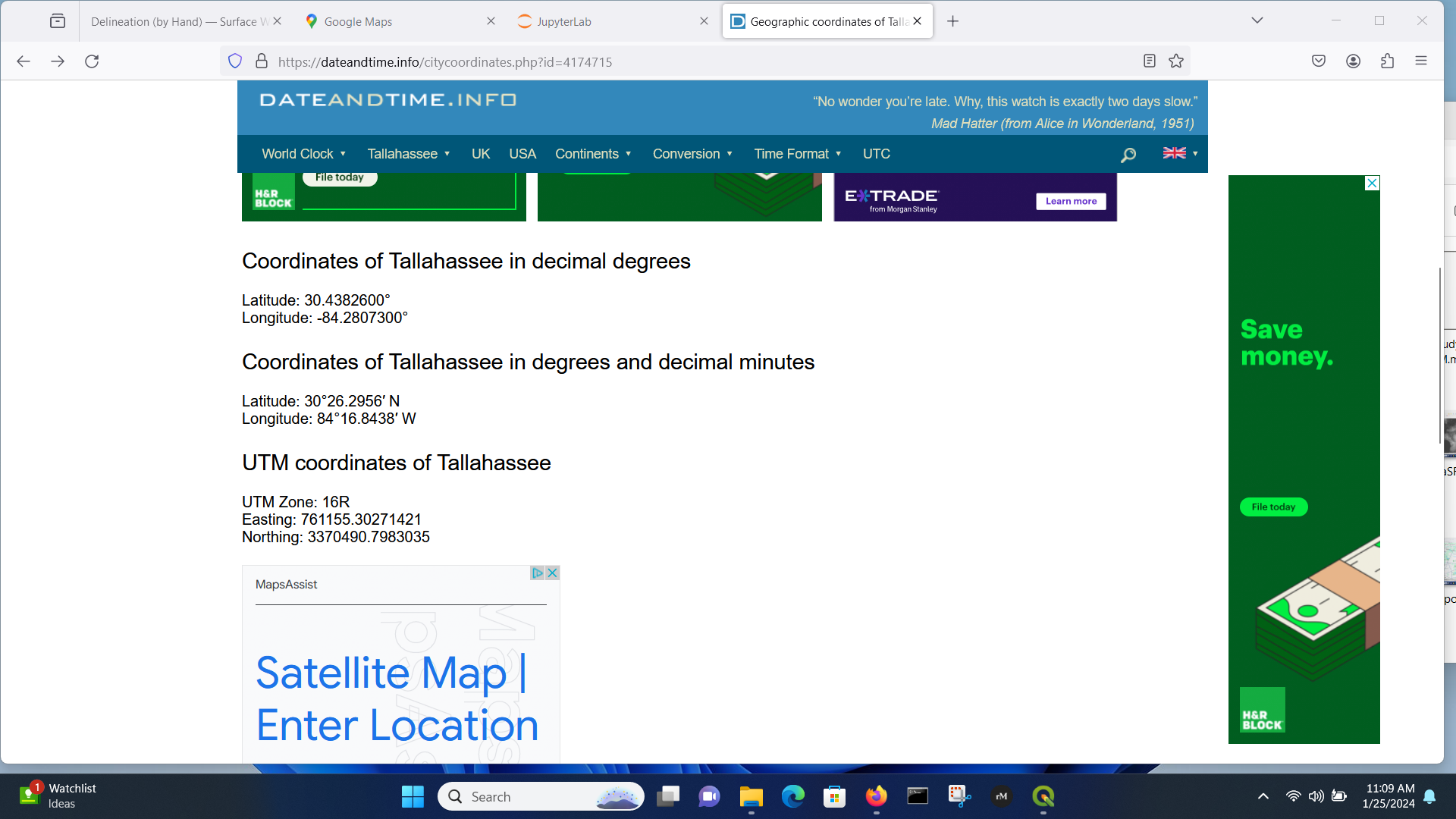1456x819 pixels.
Task: Expand the Tallahassee dropdown menu
Action: point(409,154)
